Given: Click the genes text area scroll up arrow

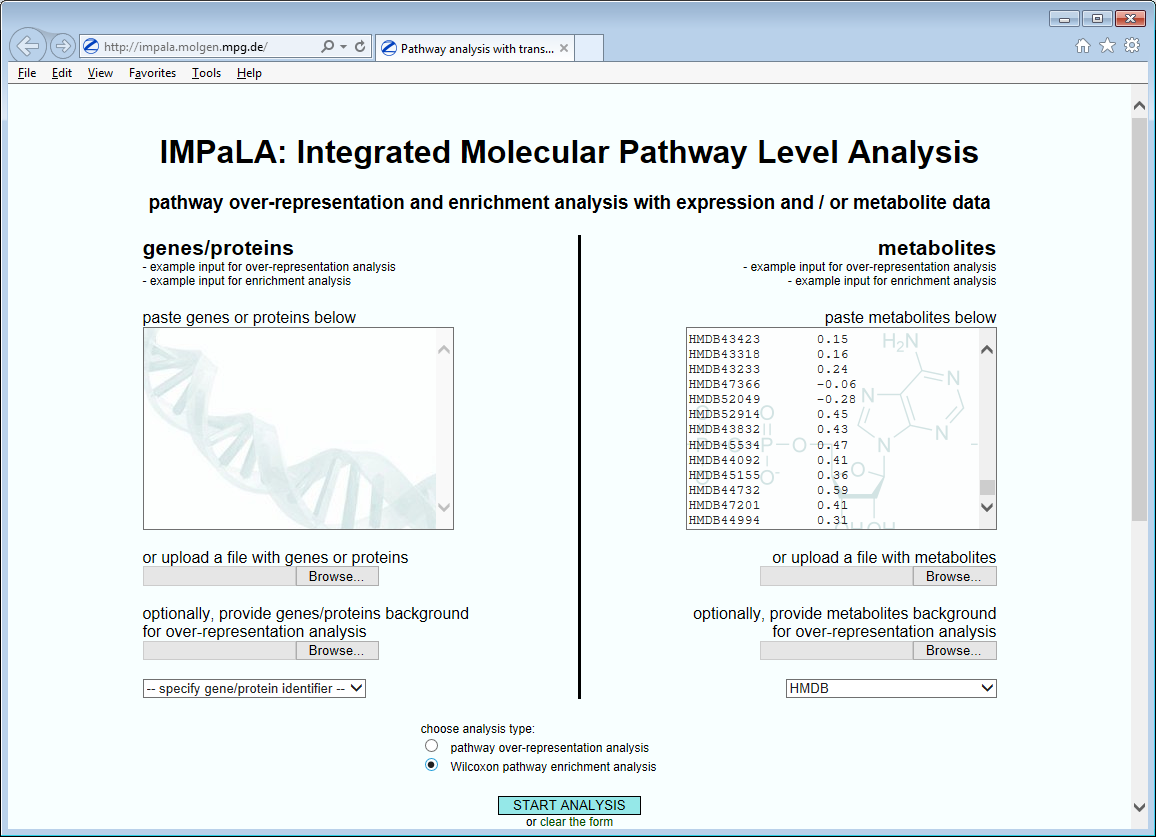Looking at the screenshot, I should click(x=444, y=349).
